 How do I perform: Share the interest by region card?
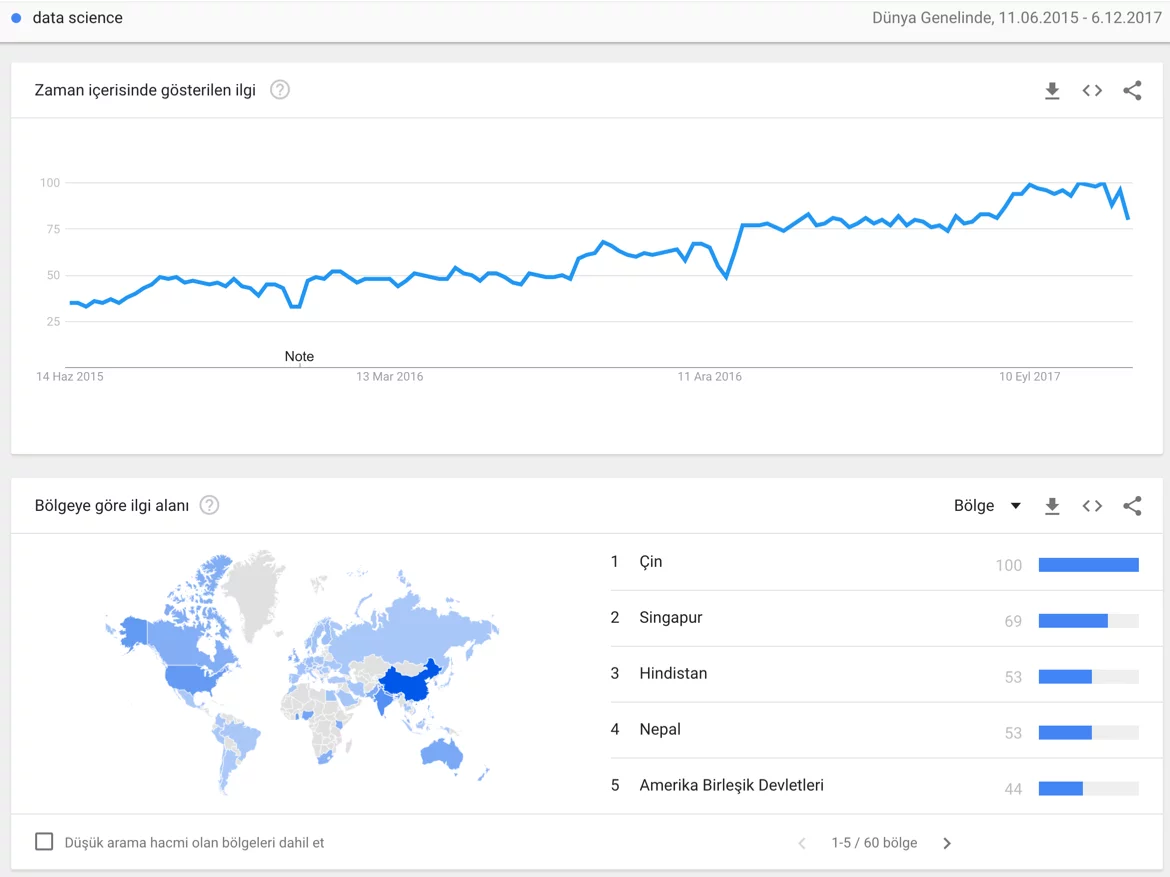point(1132,506)
